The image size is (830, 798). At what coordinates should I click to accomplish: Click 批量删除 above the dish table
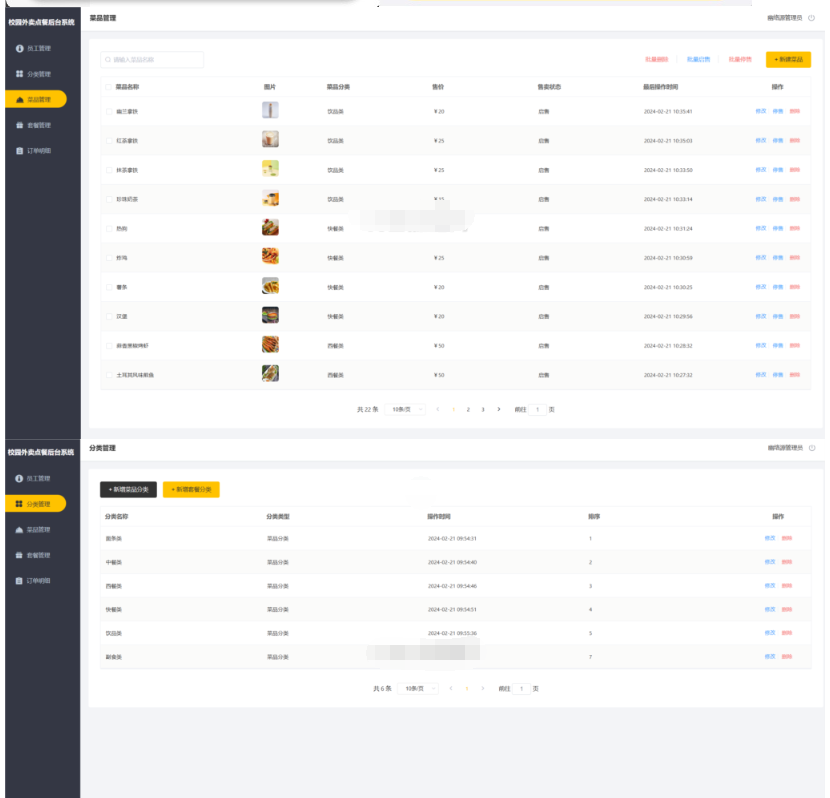(656, 60)
